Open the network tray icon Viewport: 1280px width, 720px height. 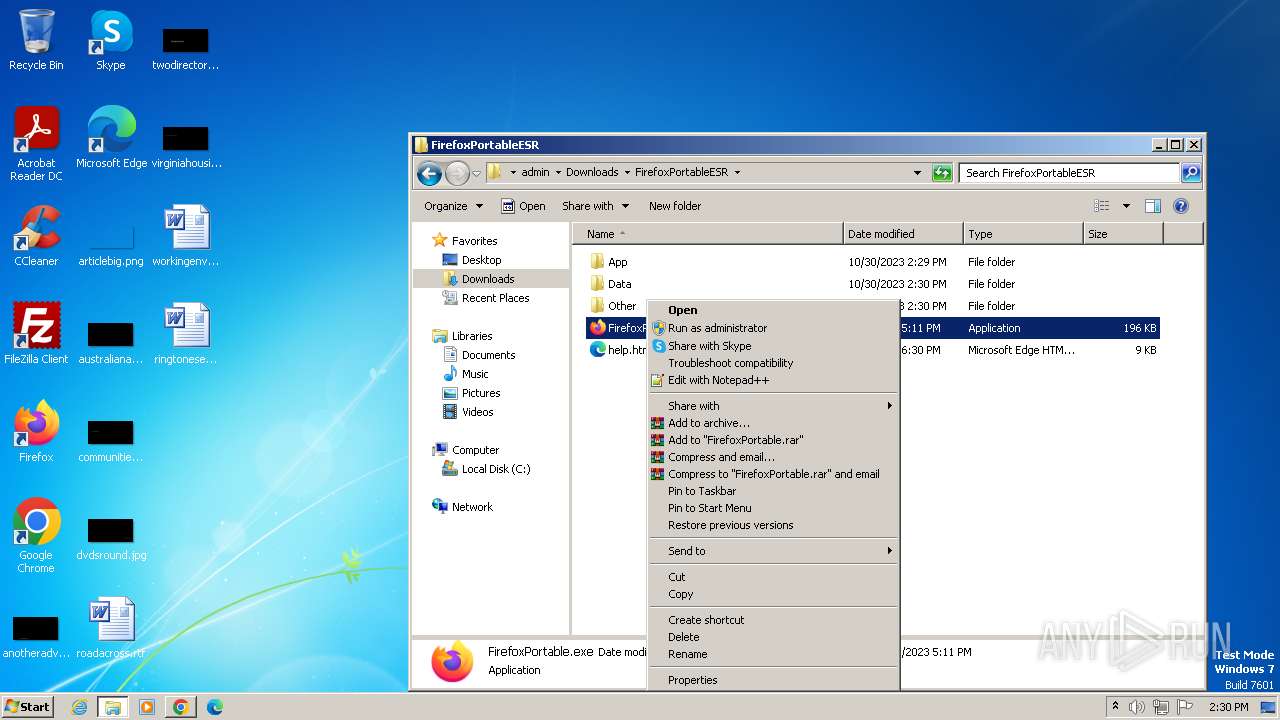tap(1161, 707)
